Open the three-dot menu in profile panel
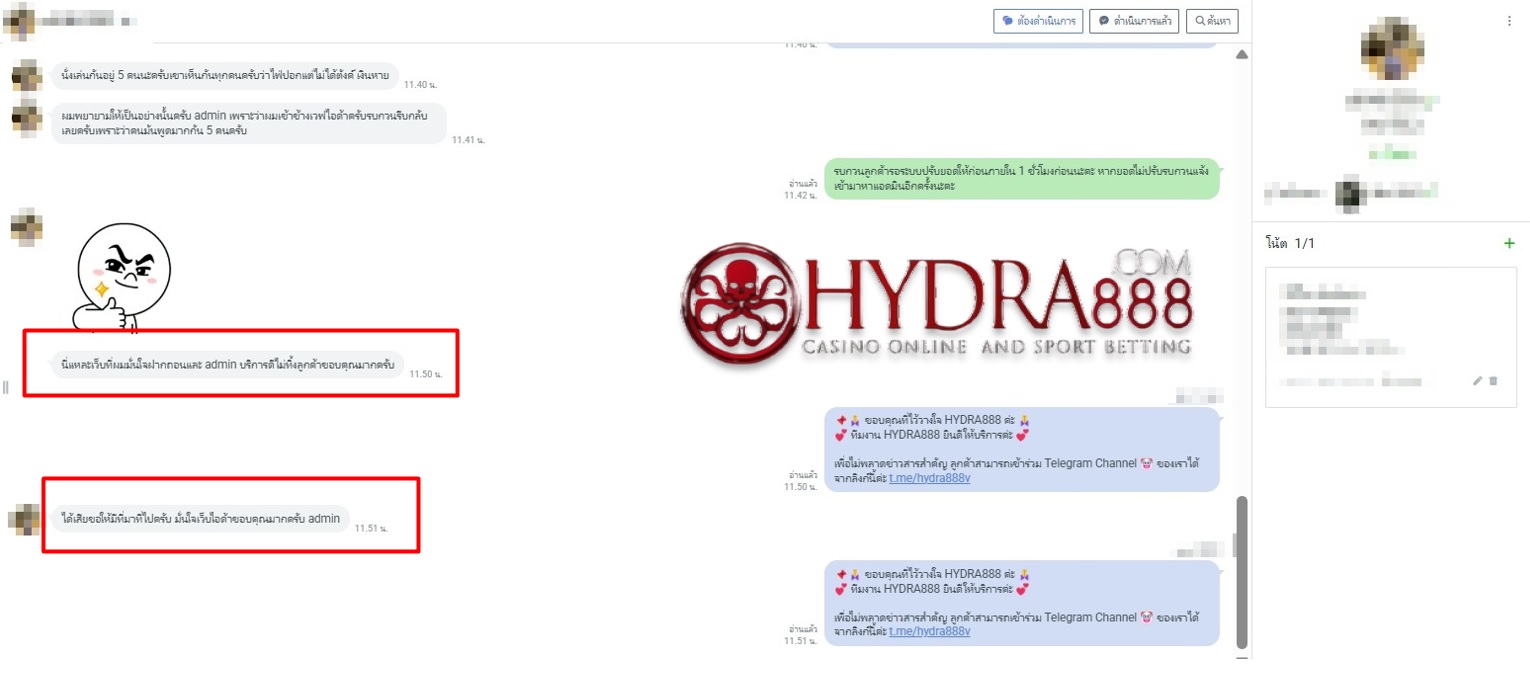 pos(1509,21)
